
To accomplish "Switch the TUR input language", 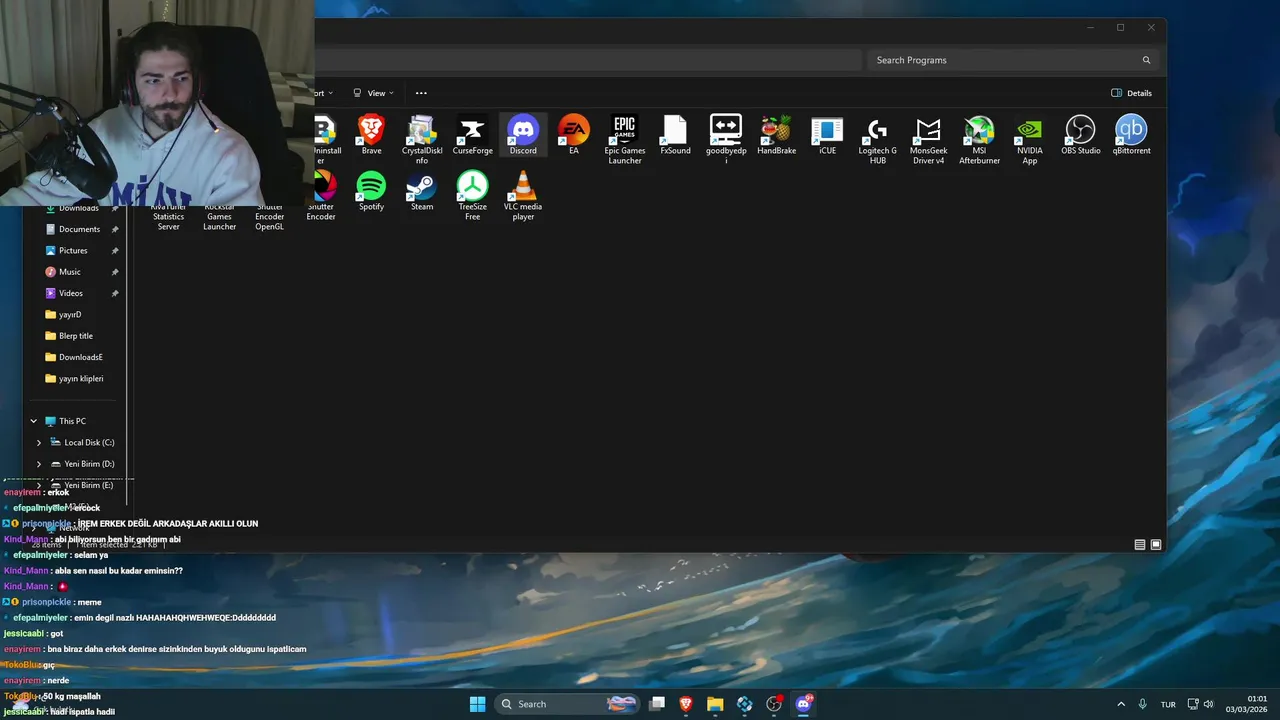I will (1168, 704).
